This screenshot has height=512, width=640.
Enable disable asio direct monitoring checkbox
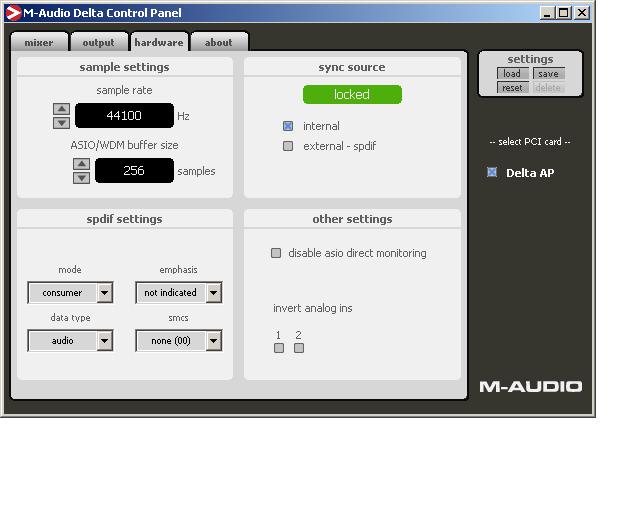[x=276, y=253]
